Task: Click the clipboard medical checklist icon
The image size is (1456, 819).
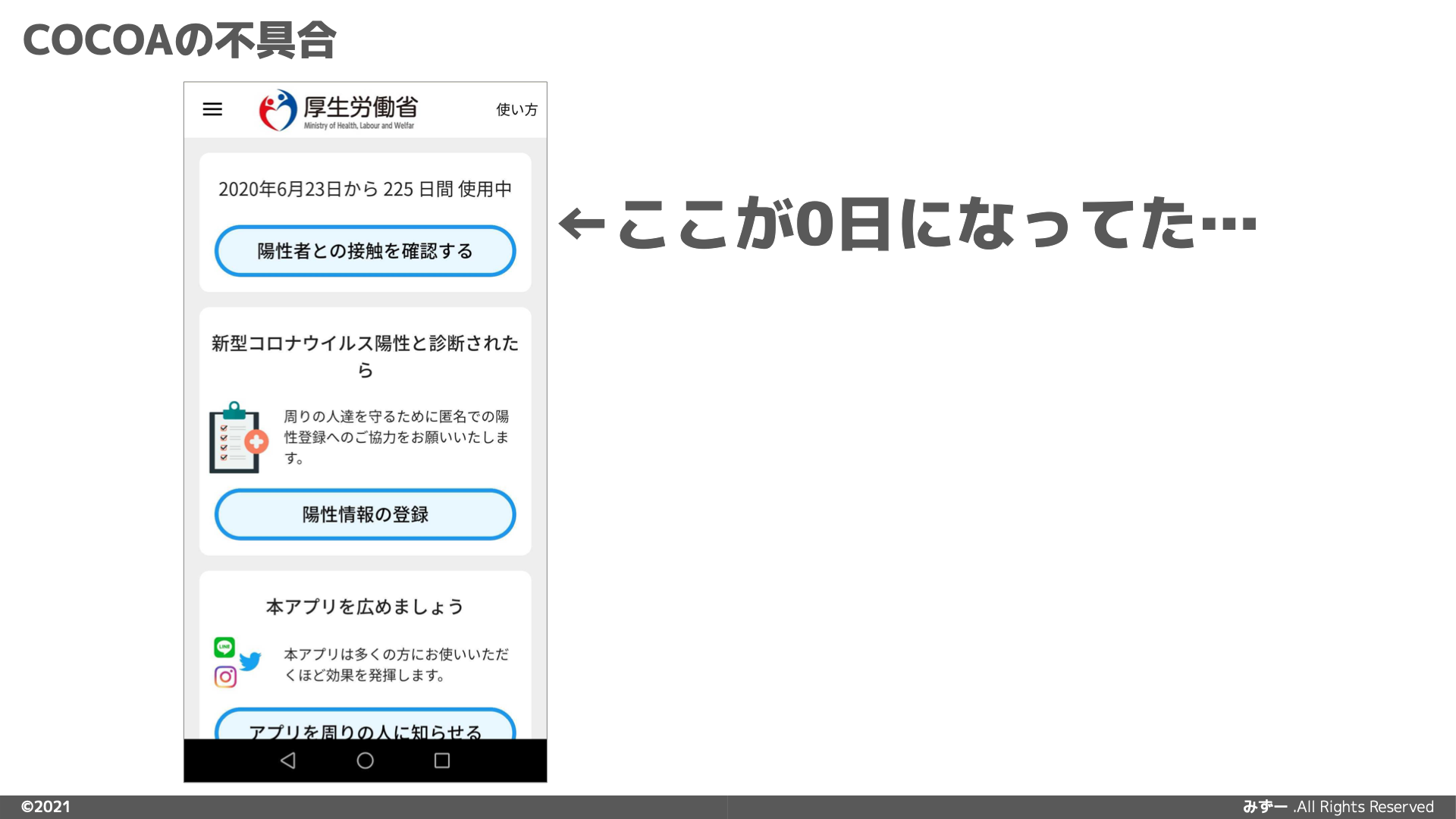Action: (x=238, y=438)
